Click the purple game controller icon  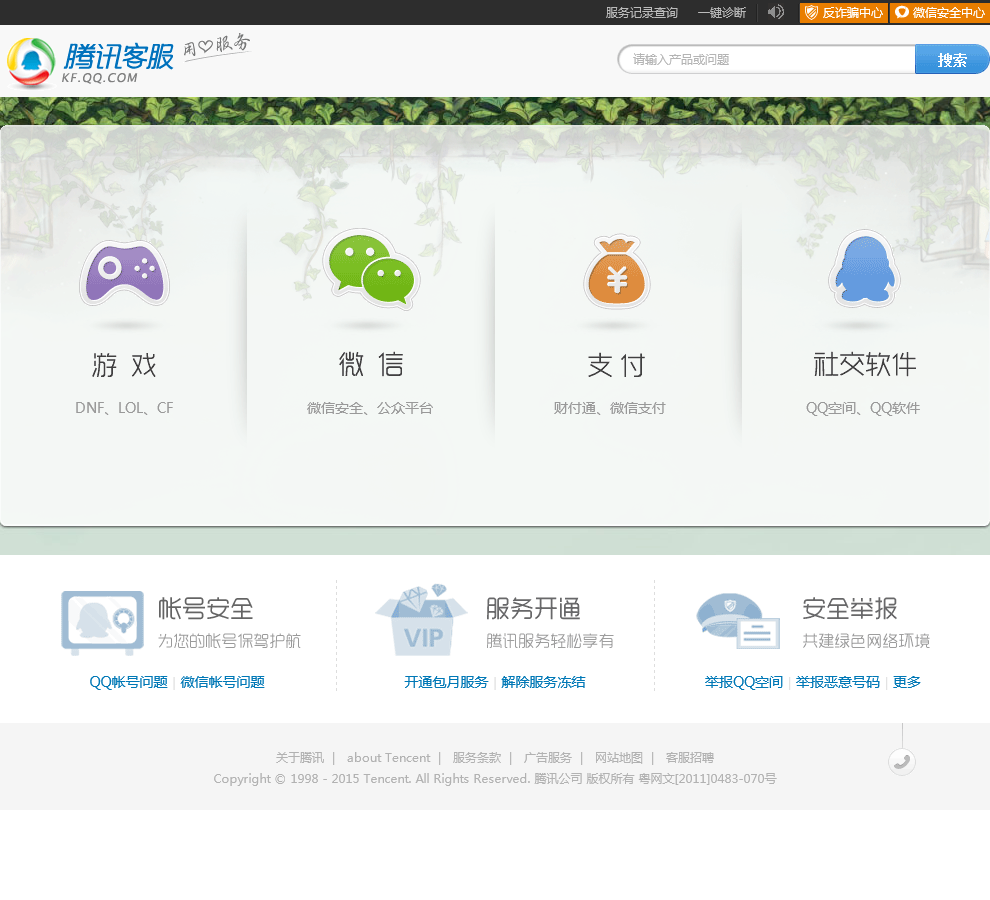click(x=124, y=273)
